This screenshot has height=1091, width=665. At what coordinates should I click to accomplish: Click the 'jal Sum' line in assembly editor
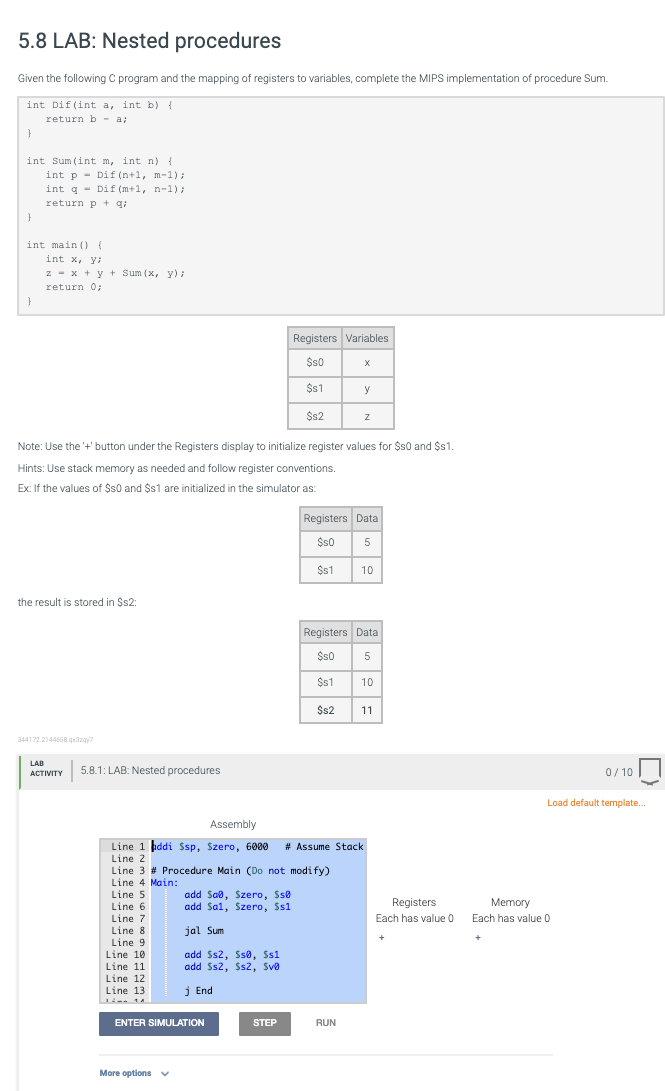click(x=204, y=930)
